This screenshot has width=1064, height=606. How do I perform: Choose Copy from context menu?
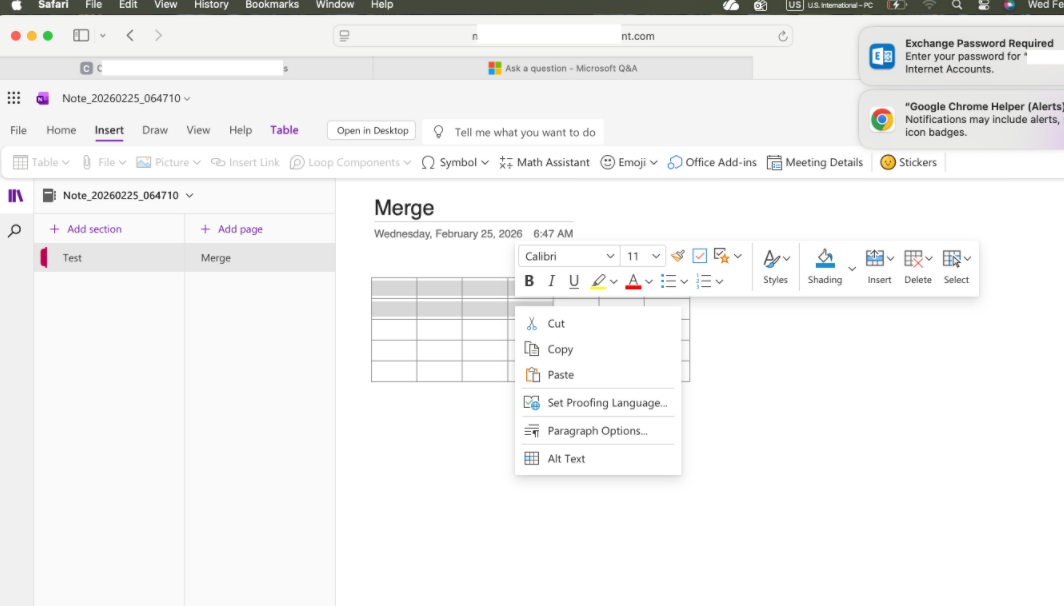point(598,349)
